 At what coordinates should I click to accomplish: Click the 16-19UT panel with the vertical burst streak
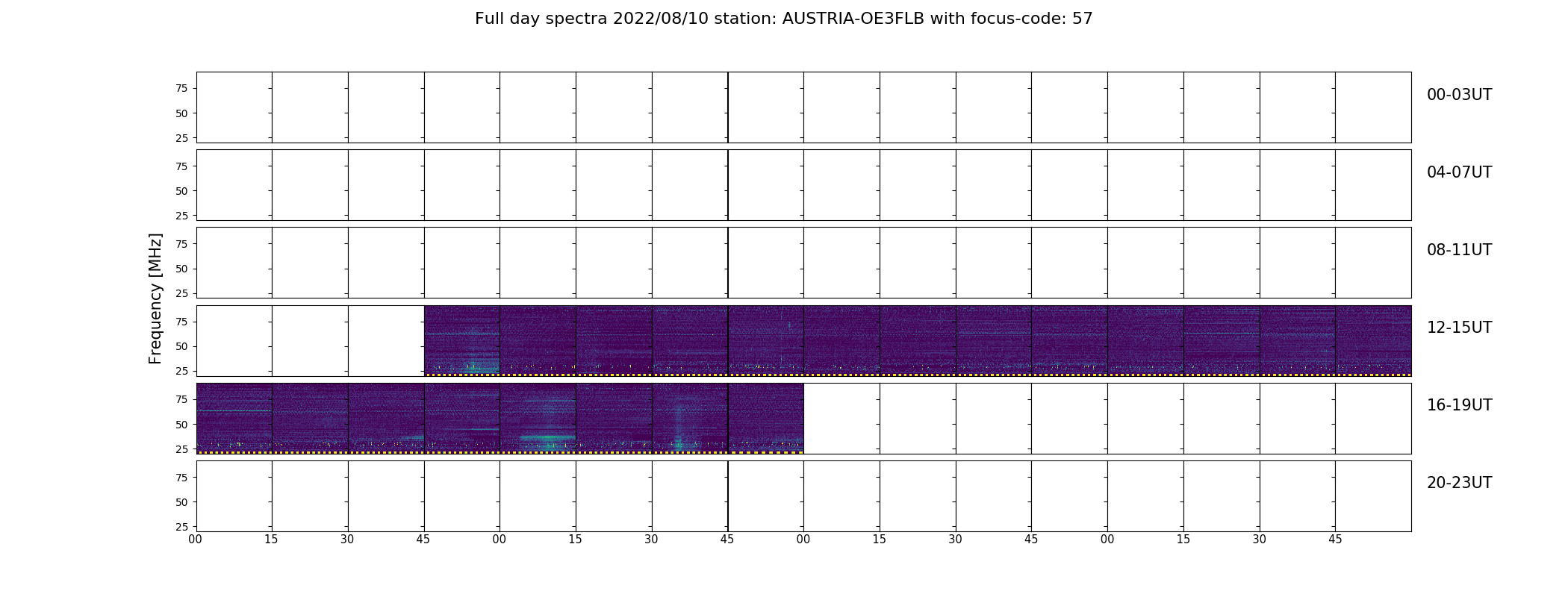690,418
